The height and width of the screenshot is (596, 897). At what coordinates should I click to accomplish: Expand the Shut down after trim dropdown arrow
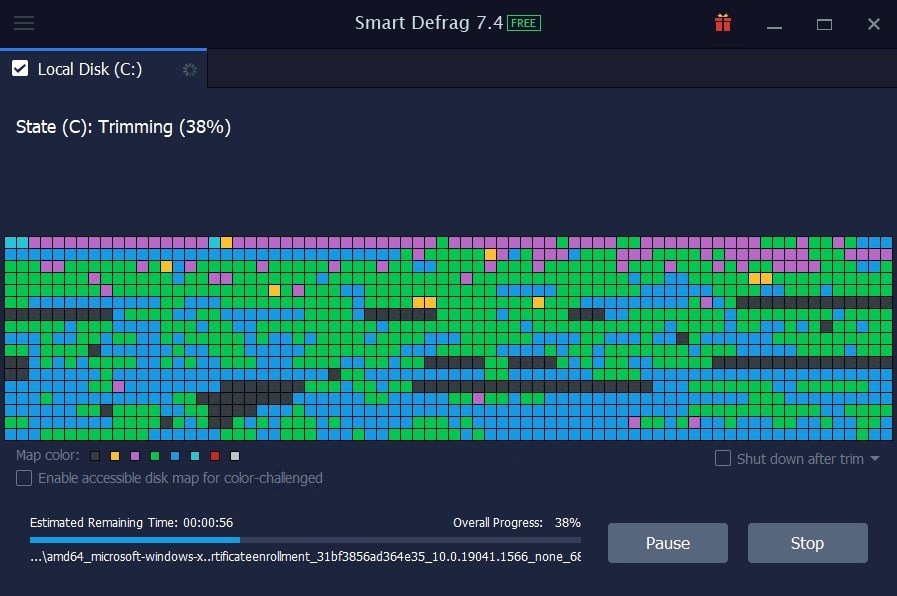coord(875,459)
